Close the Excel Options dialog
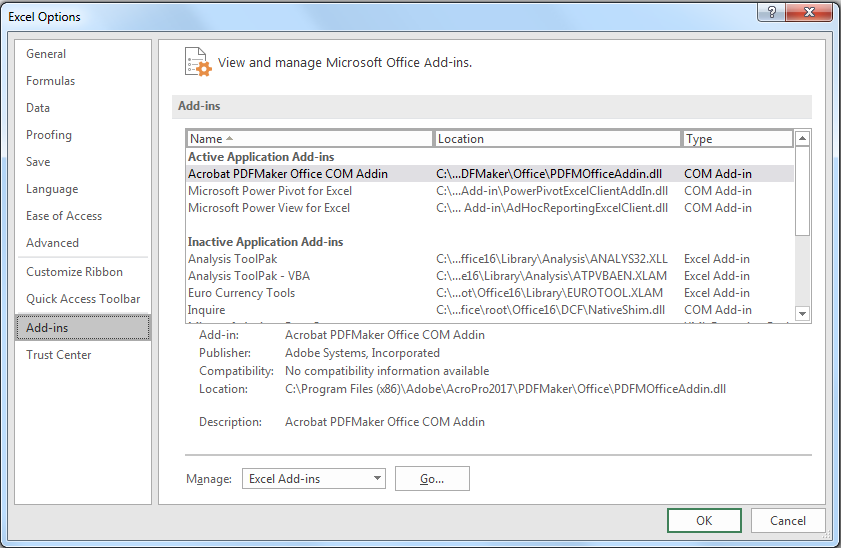841x548 pixels. [x=810, y=12]
